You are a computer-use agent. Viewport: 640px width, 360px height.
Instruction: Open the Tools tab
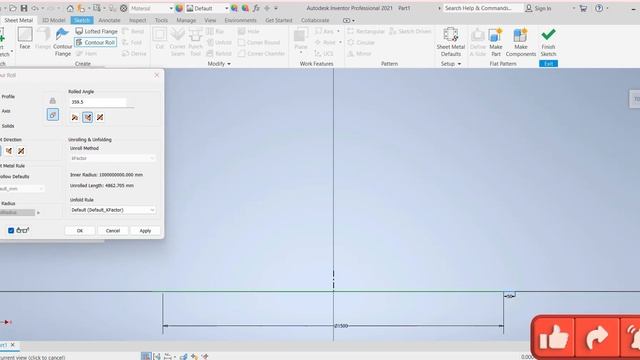coord(161,20)
